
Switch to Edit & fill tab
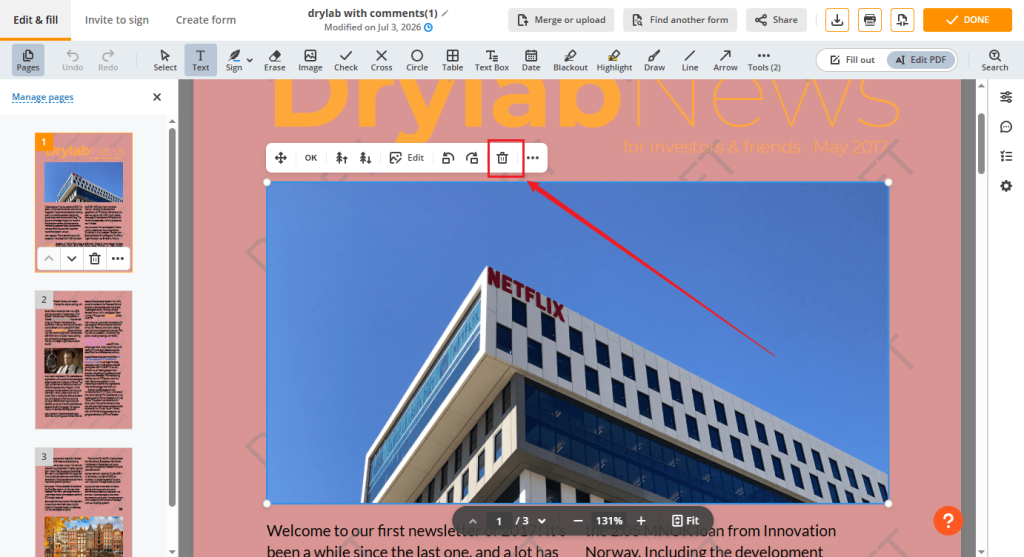35,20
